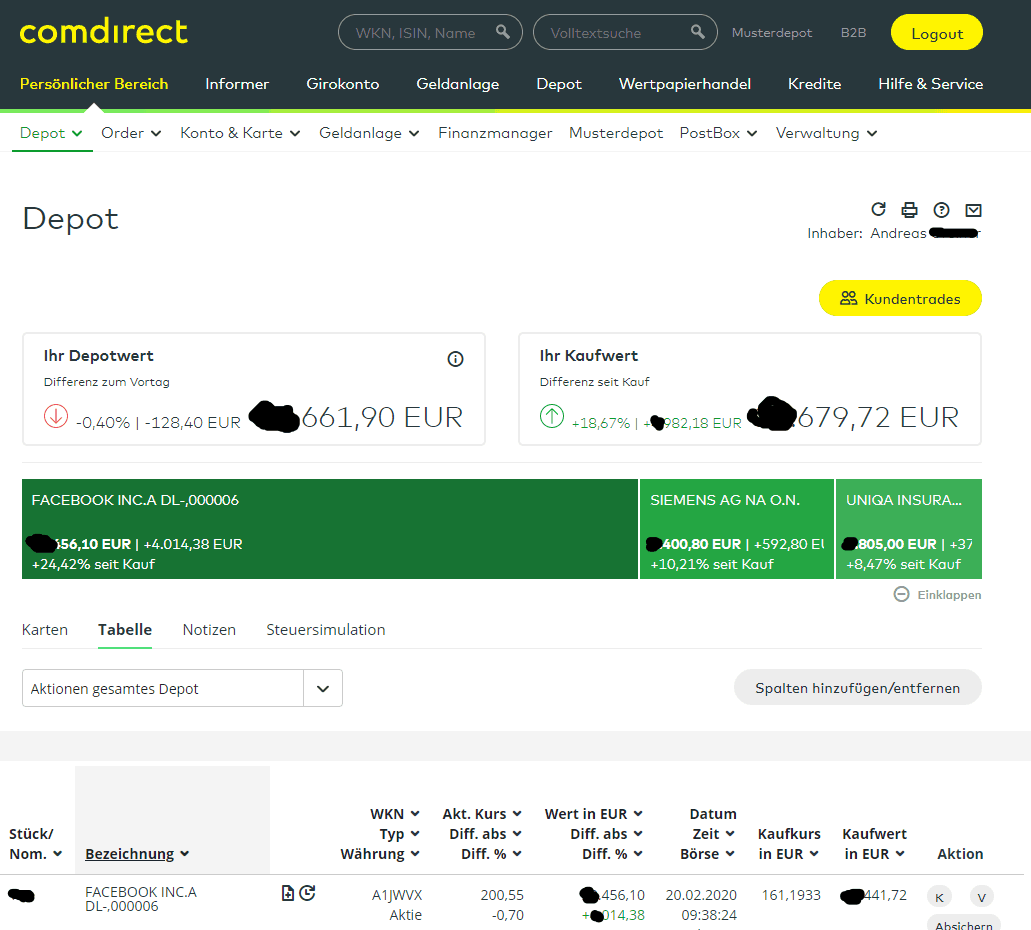
Task: Click Kaufkurs value 161,1933
Action: click(x=791, y=895)
